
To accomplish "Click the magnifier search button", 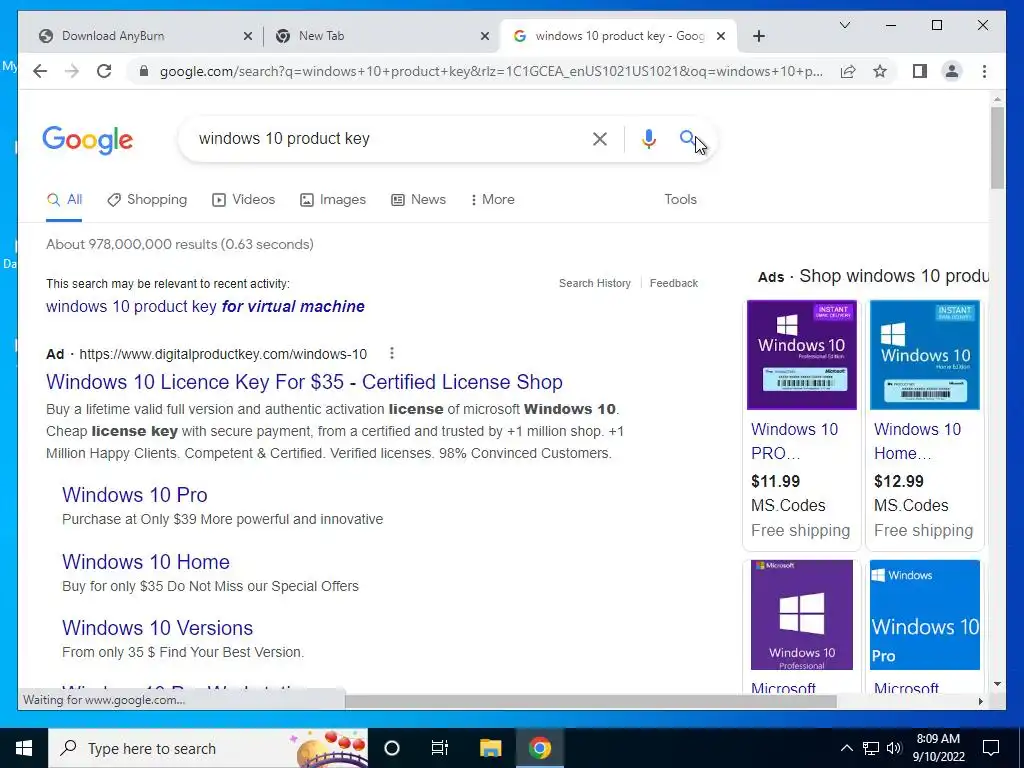I will [687, 138].
